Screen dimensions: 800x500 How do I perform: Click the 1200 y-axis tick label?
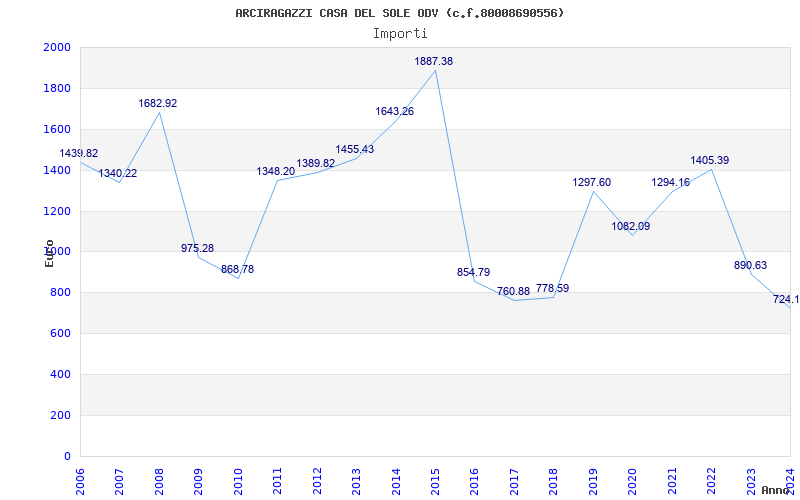(57, 211)
